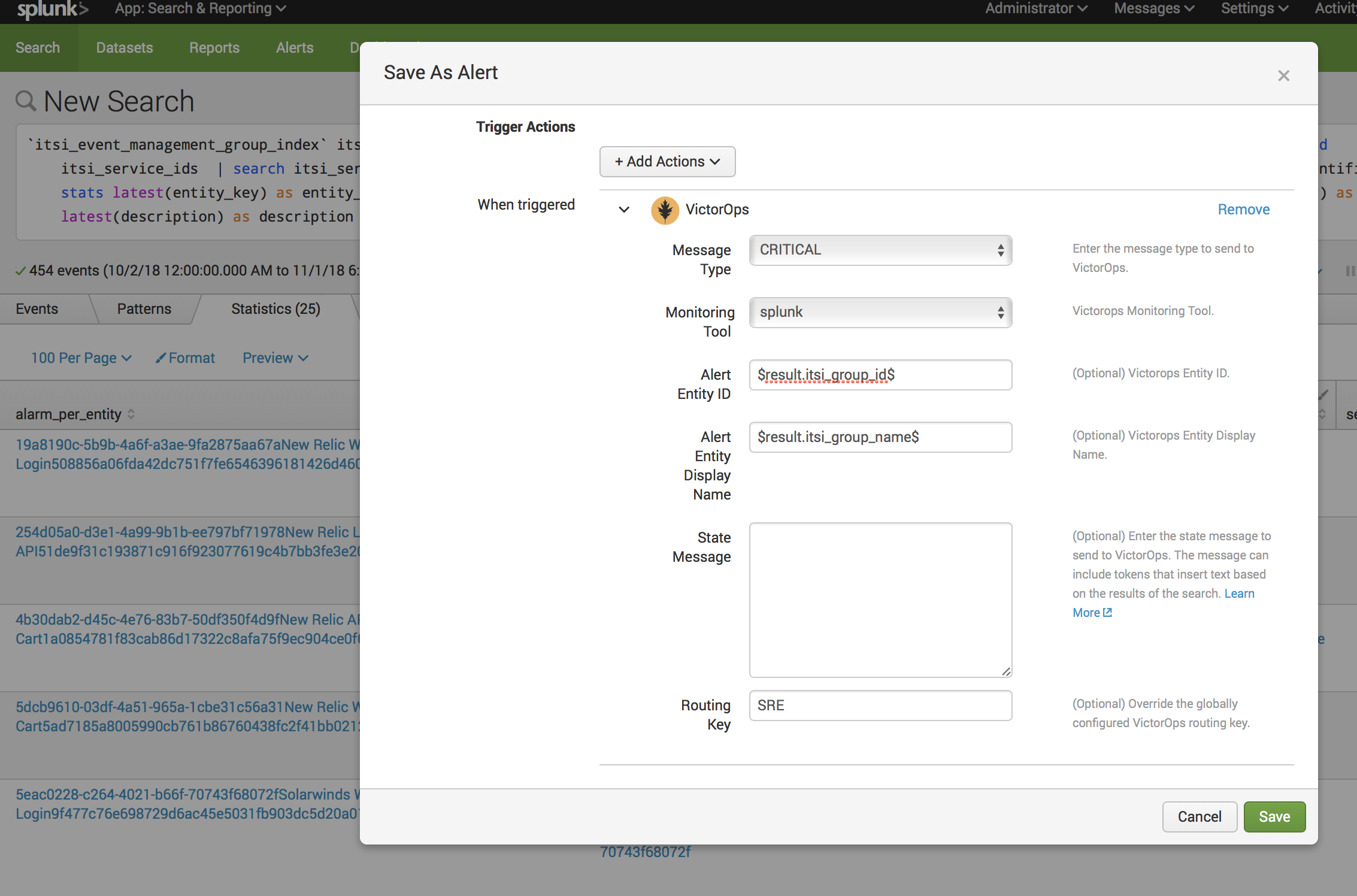Sort by alarm_per_entity column arrows

point(131,414)
